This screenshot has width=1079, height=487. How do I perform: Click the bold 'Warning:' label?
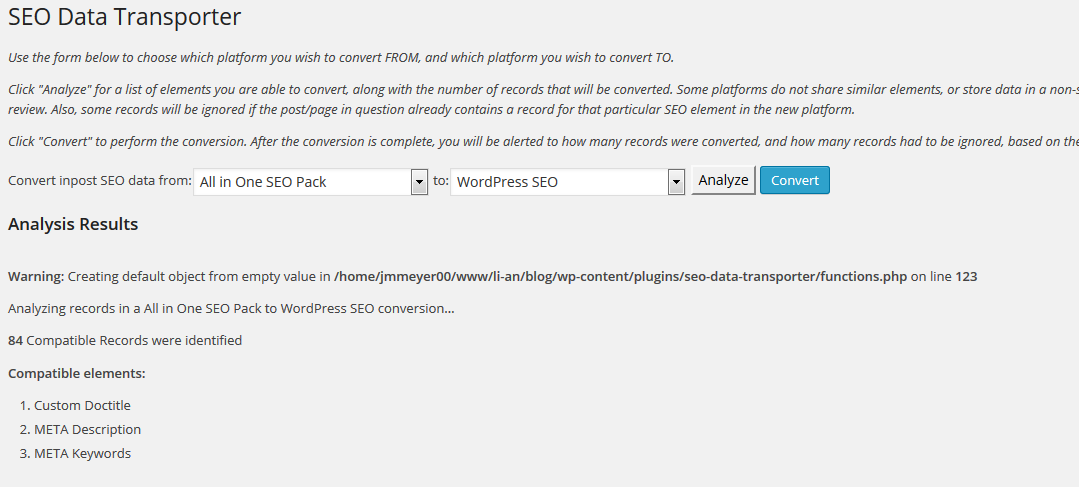point(36,277)
